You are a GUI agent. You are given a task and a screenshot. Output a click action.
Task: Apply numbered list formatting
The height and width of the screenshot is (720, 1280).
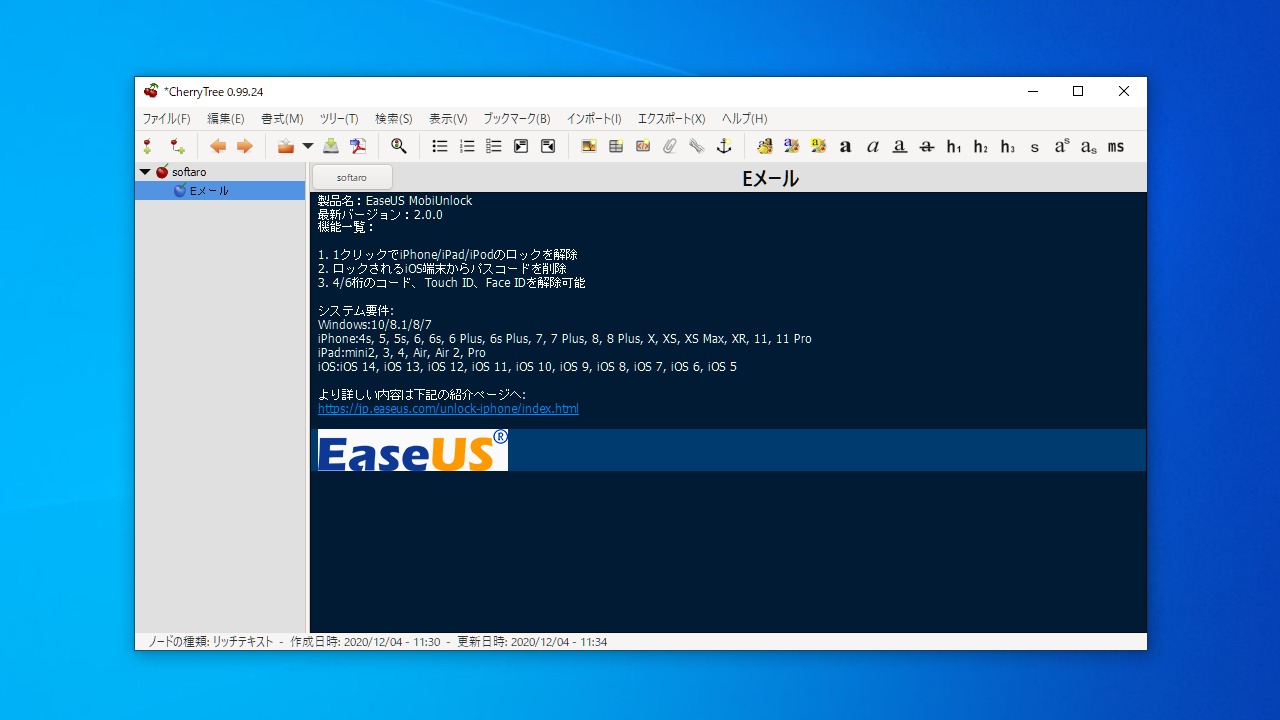click(x=467, y=146)
